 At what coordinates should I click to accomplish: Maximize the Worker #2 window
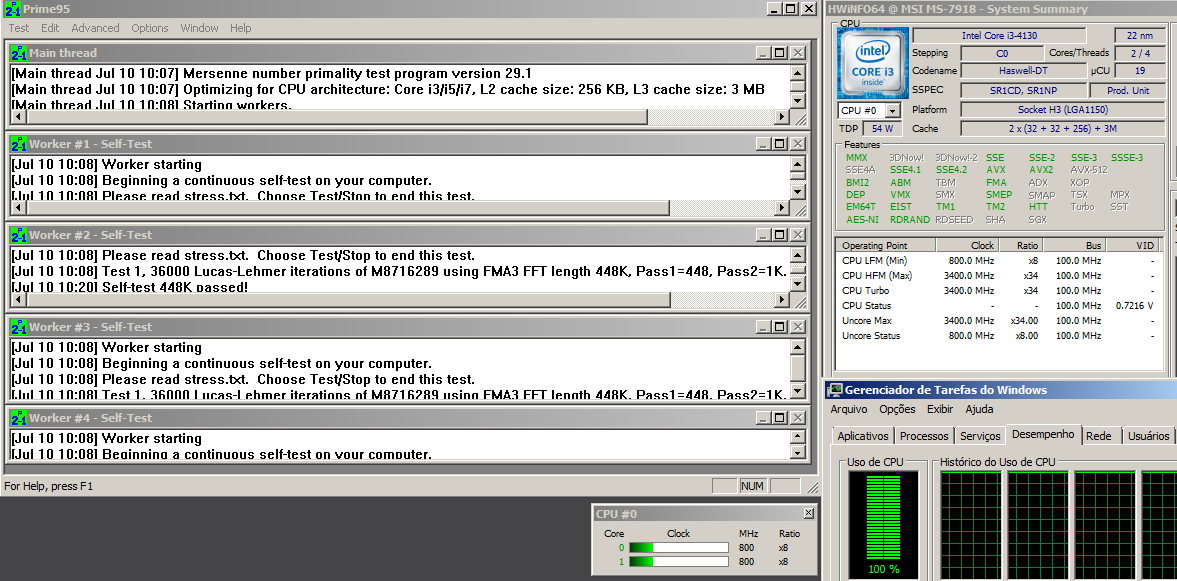pyautogui.click(x=779, y=235)
